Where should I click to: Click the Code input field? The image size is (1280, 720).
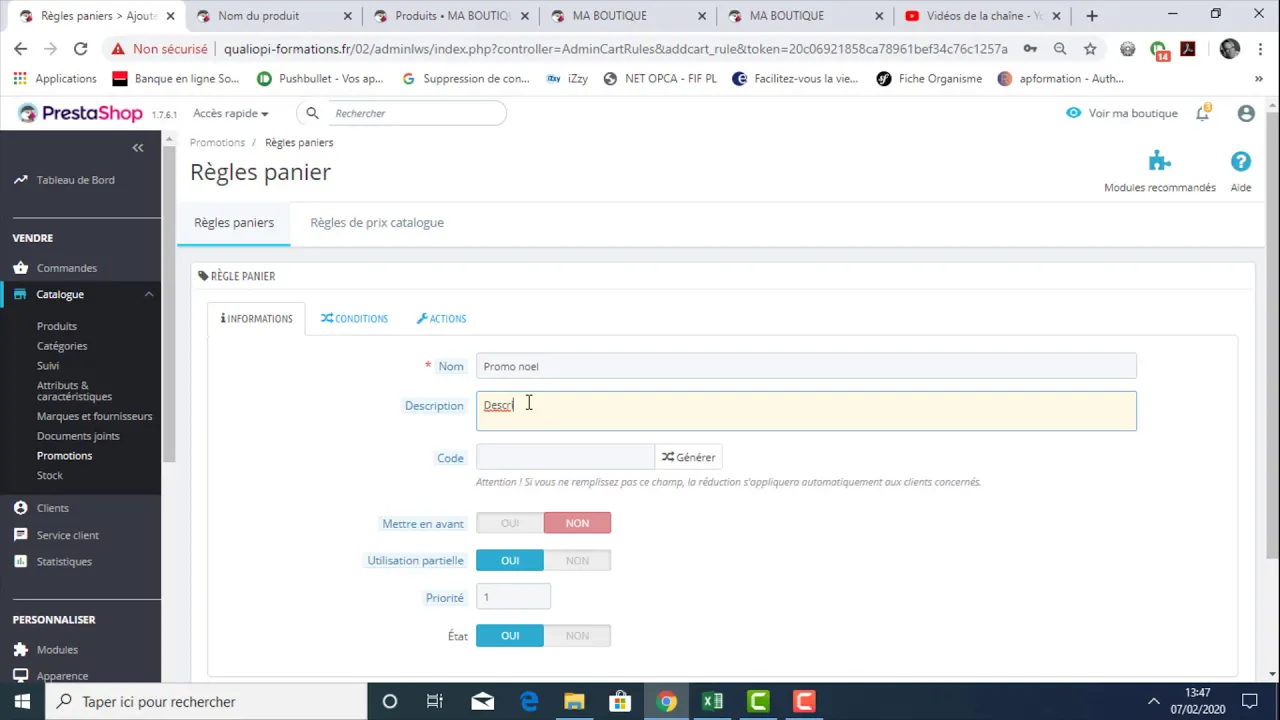(x=565, y=457)
